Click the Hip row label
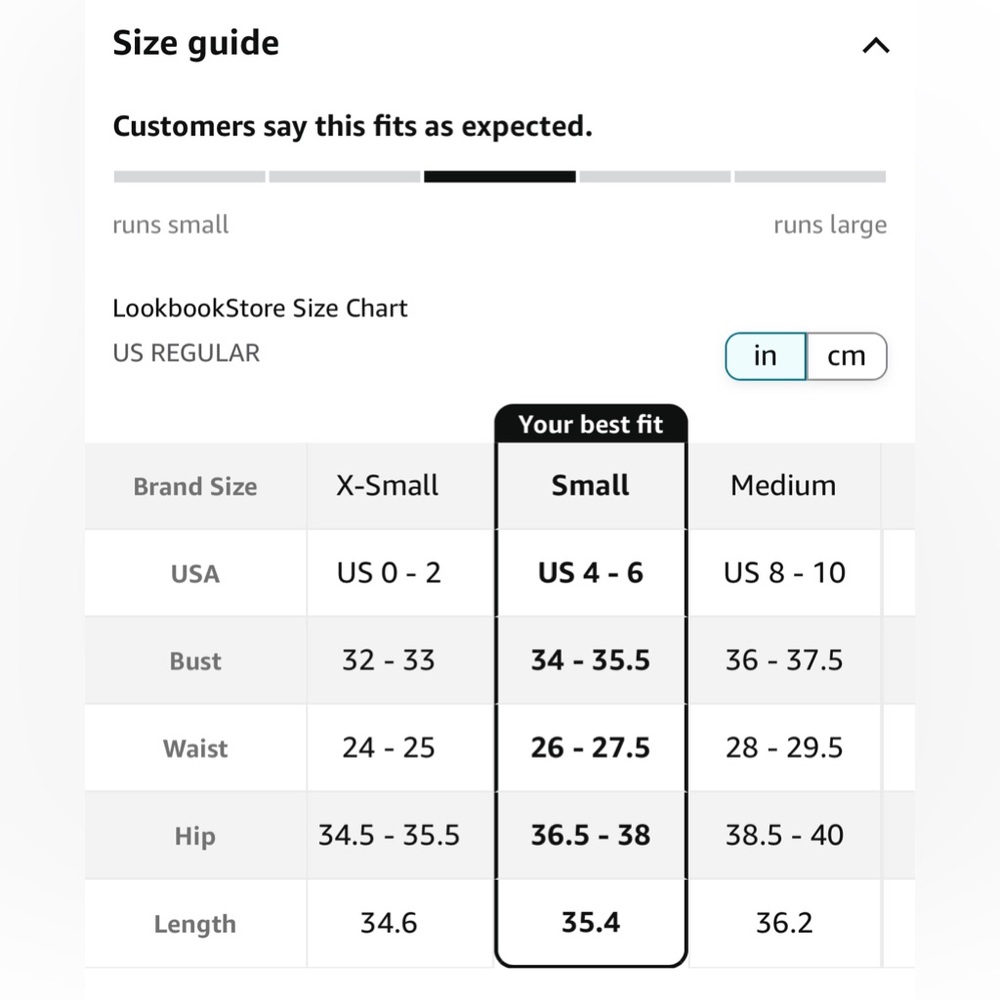The height and width of the screenshot is (1000, 1000). tap(195, 835)
